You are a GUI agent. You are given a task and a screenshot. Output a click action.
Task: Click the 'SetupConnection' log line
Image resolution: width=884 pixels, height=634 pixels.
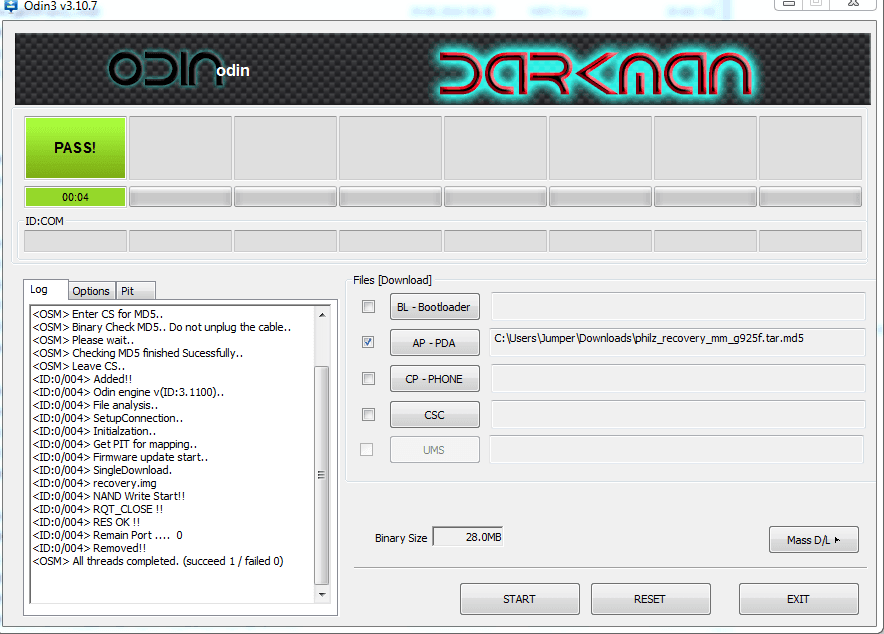click(108, 419)
